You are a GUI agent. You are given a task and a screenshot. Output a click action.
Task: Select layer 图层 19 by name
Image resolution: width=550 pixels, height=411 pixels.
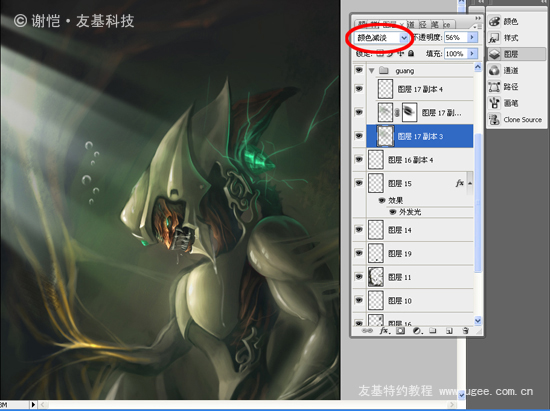pyautogui.click(x=400, y=254)
